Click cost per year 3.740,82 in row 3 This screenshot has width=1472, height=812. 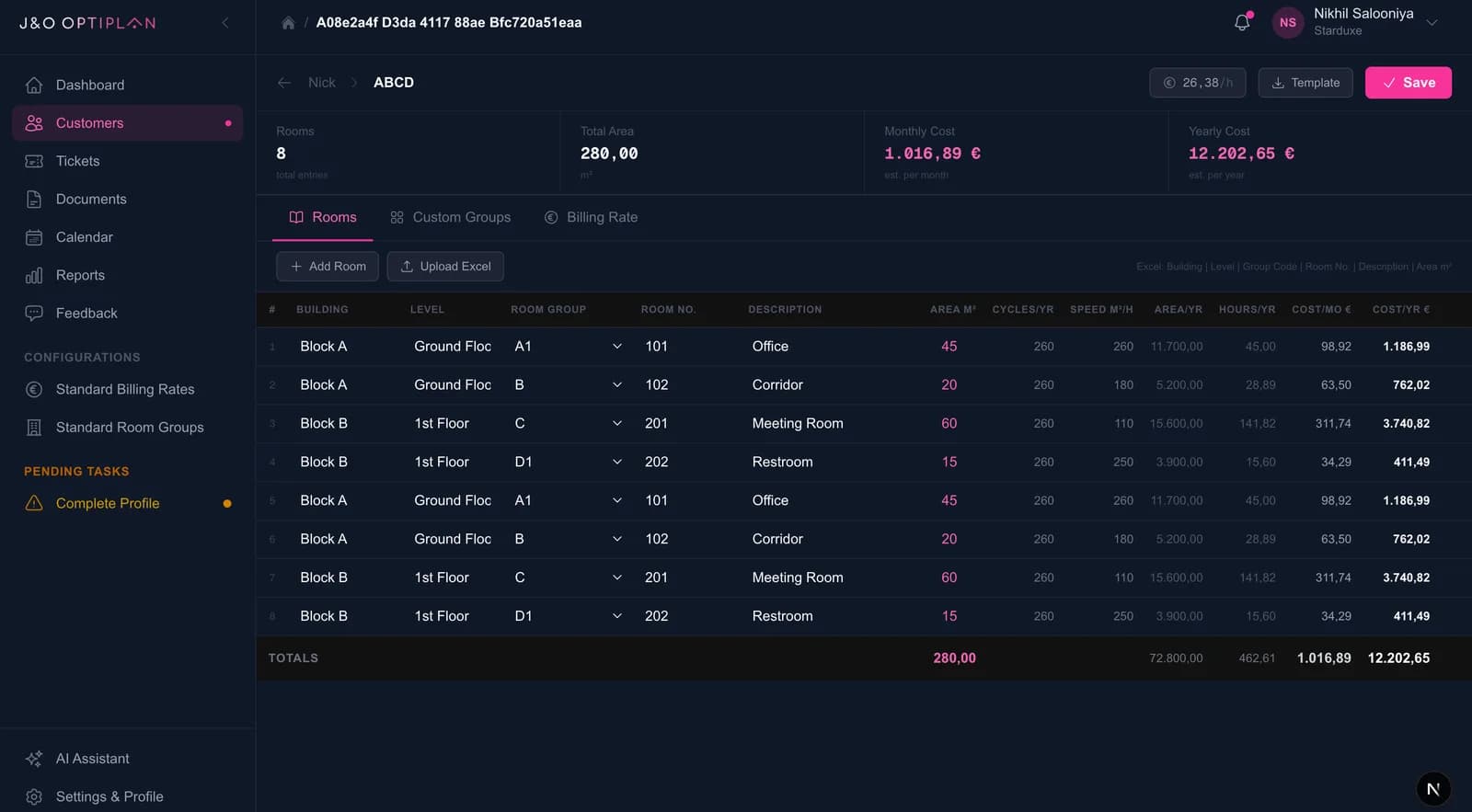[1406, 424]
